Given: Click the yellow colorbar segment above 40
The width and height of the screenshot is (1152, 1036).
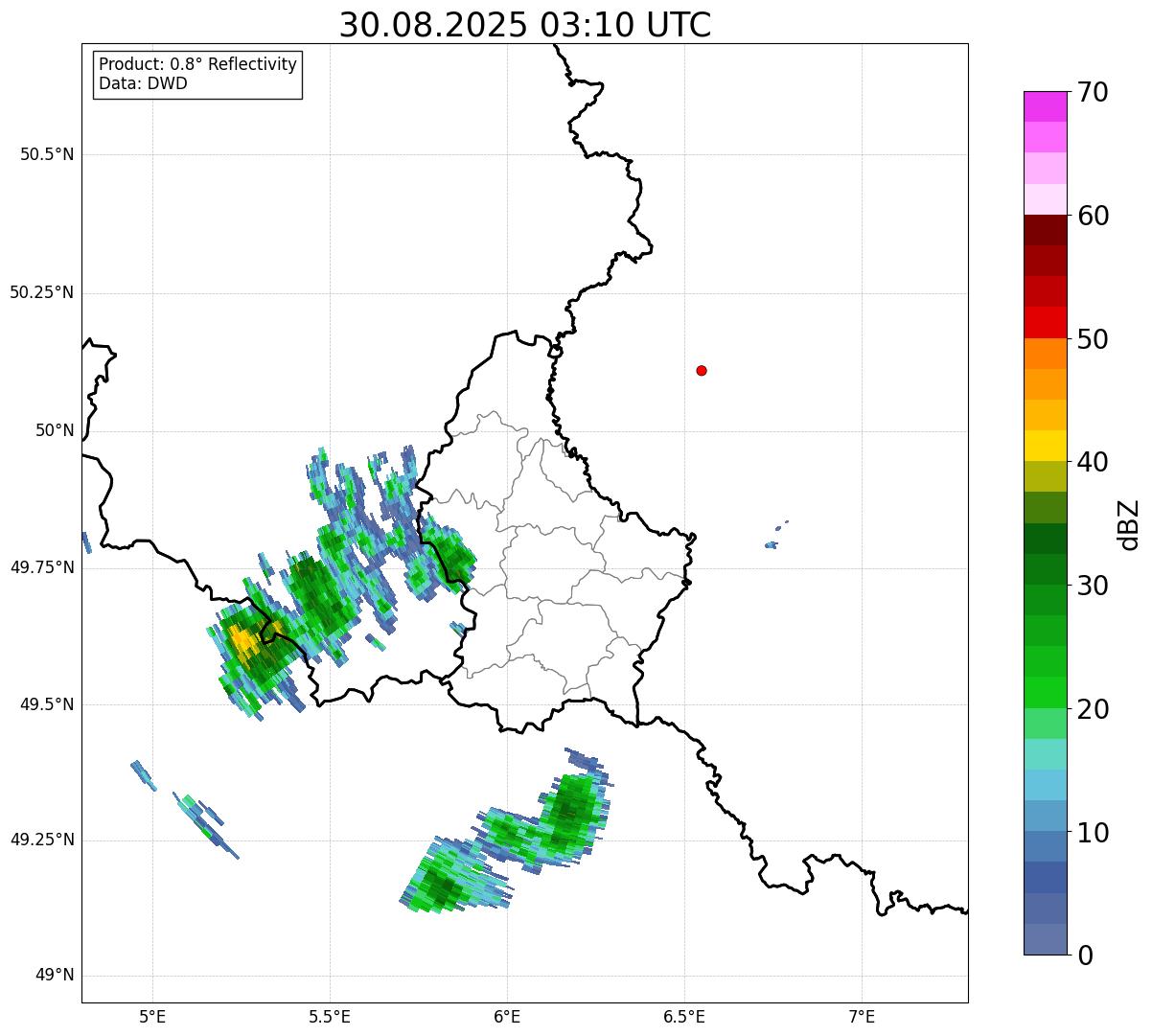Looking at the screenshot, I should click(1046, 446).
